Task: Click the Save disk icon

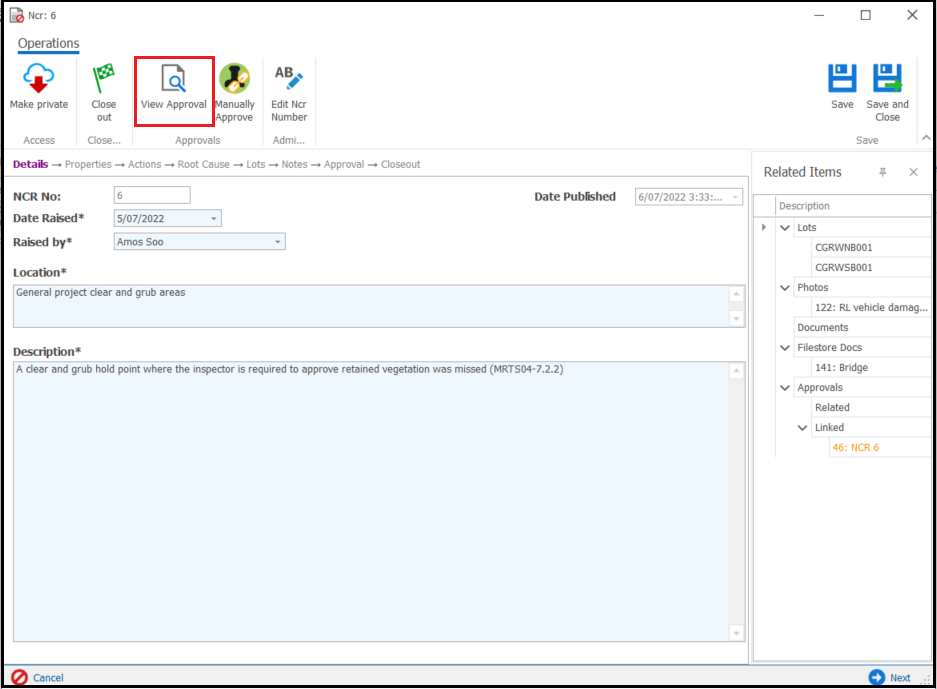Action: pos(842,79)
